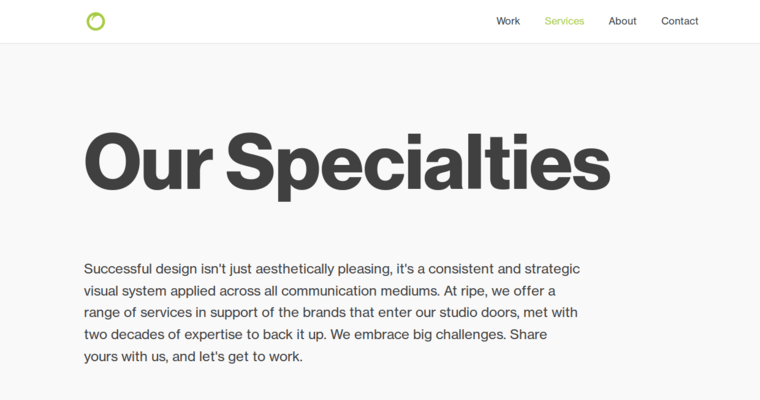Viewport: 760px width, 400px height.
Task: Open the Contact page link
Action: [679, 21]
